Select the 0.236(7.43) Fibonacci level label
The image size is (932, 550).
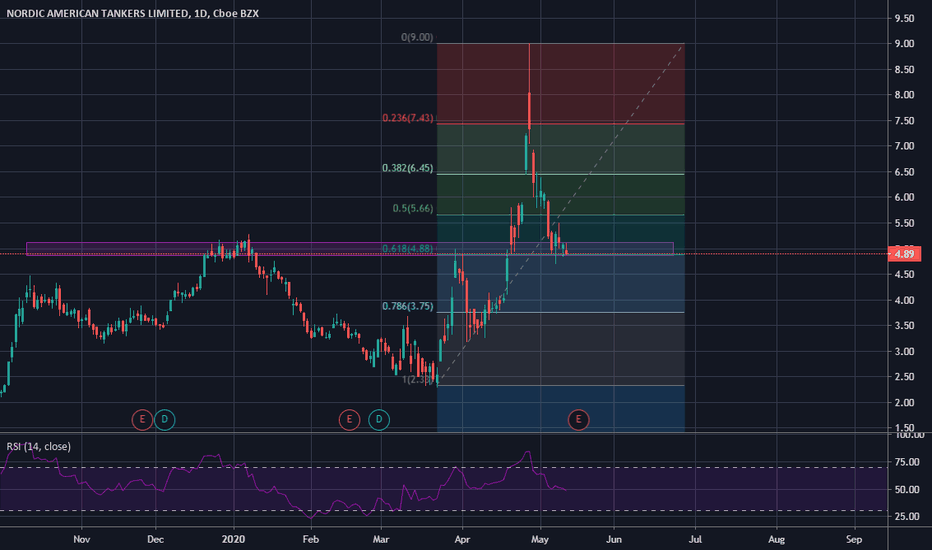(408, 118)
